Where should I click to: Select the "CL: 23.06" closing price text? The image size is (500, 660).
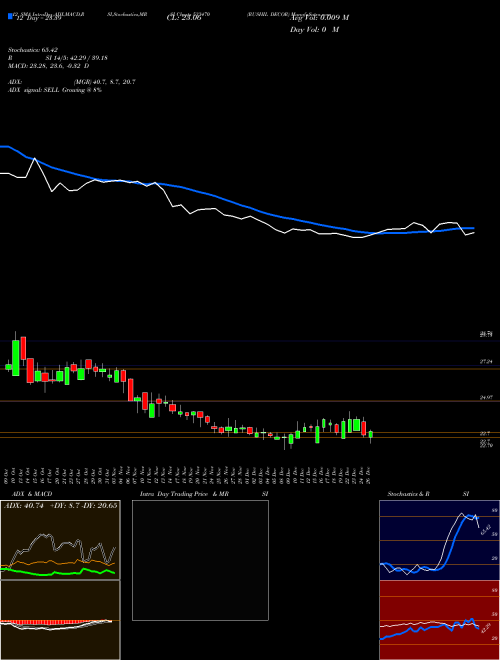[x=184, y=18]
